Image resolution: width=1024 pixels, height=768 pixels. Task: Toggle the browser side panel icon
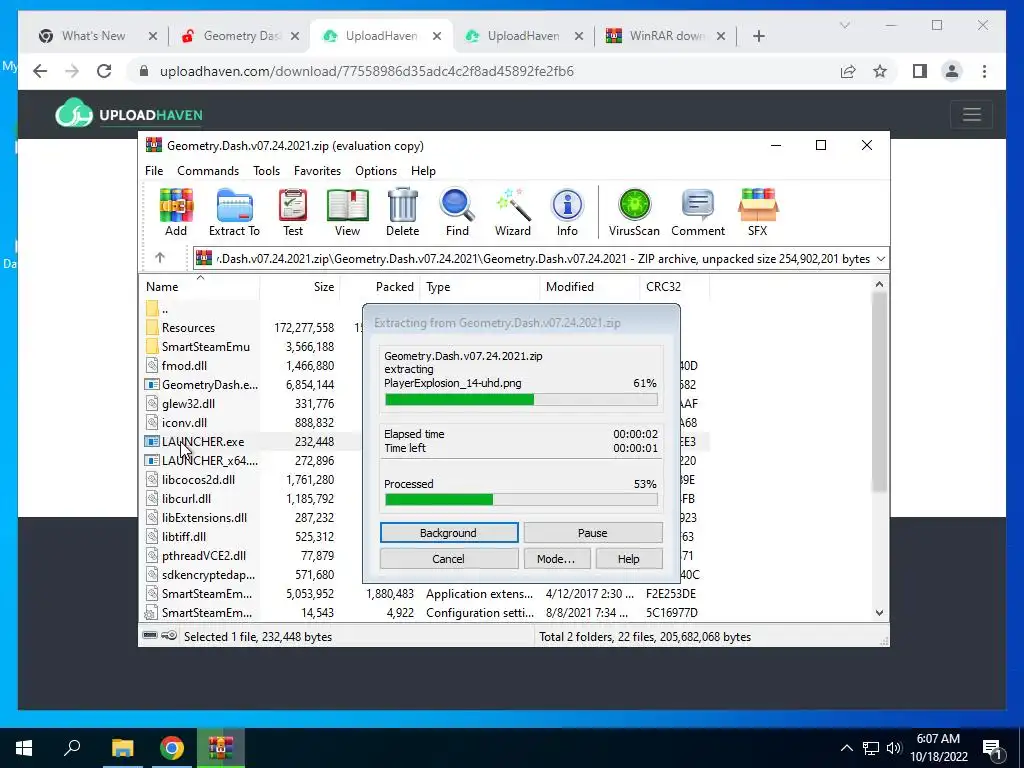pyautogui.click(x=920, y=71)
